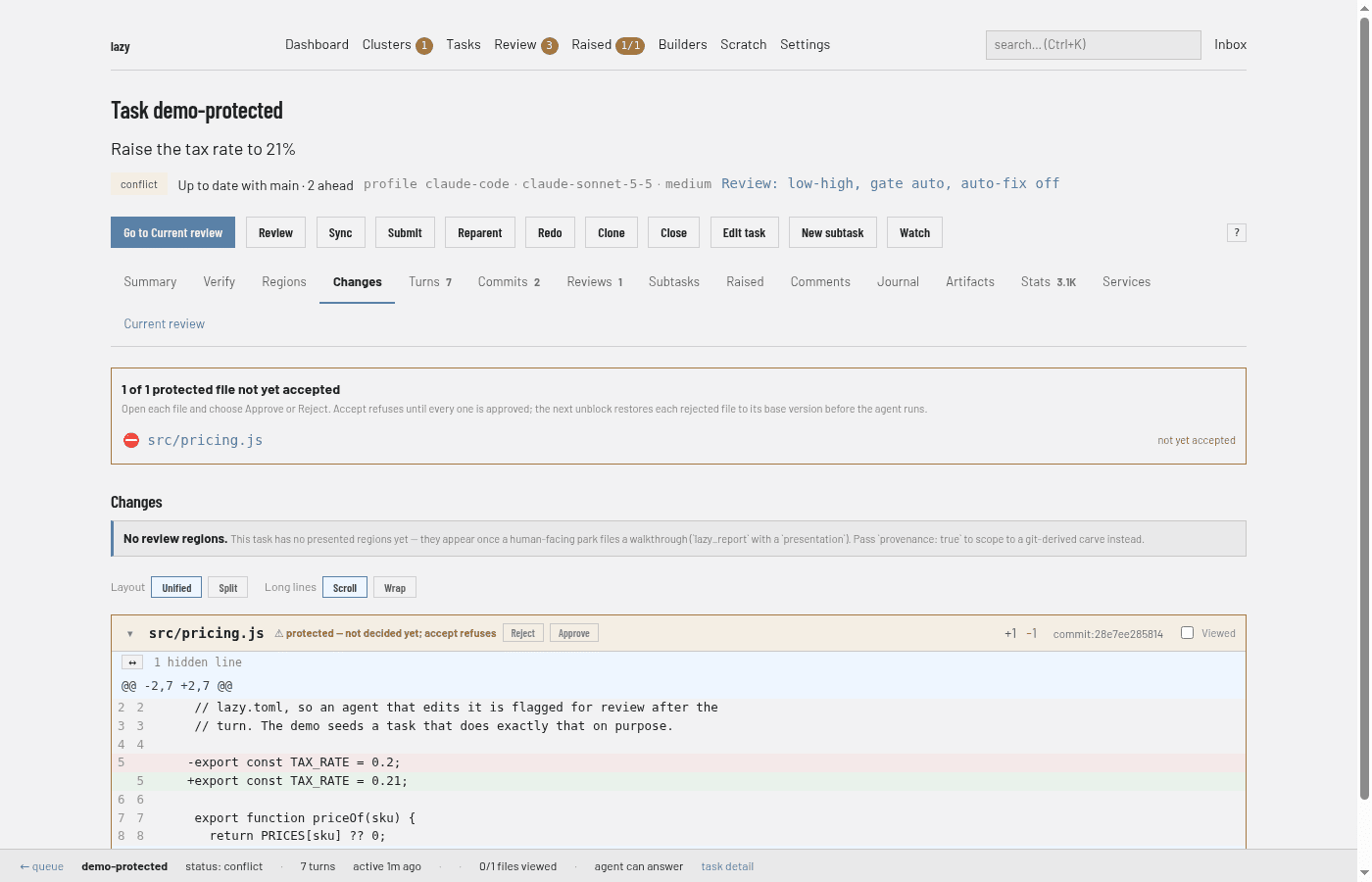
Task: Switch to the Stats tab
Action: [1049, 282]
